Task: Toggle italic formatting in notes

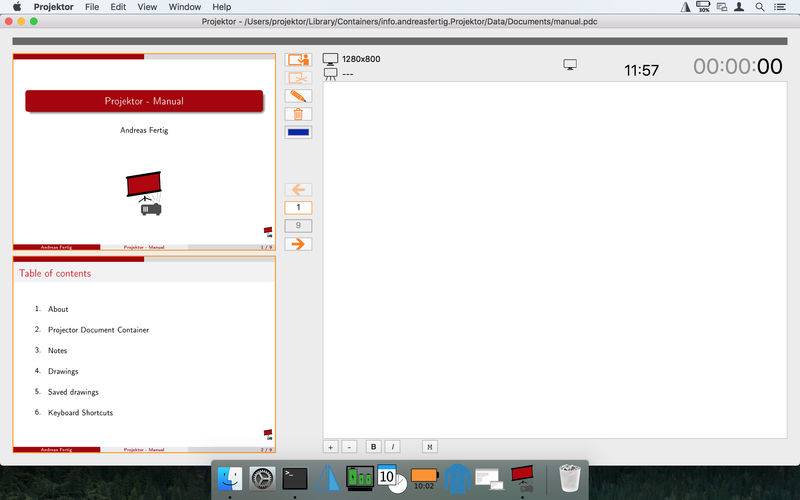Action: [x=392, y=447]
